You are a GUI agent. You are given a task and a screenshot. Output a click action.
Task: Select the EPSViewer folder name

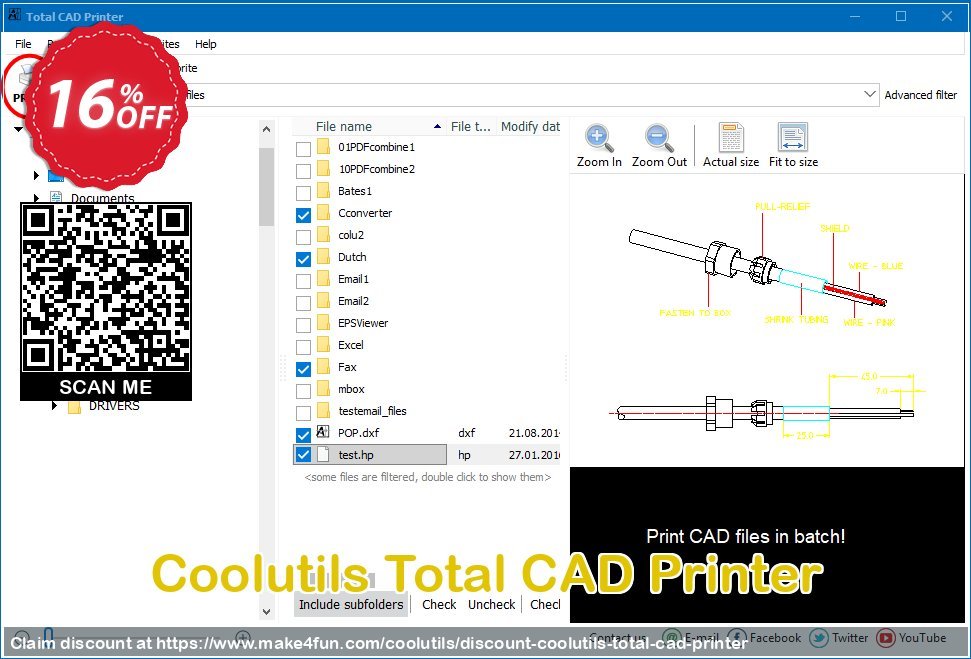point(363,323)
